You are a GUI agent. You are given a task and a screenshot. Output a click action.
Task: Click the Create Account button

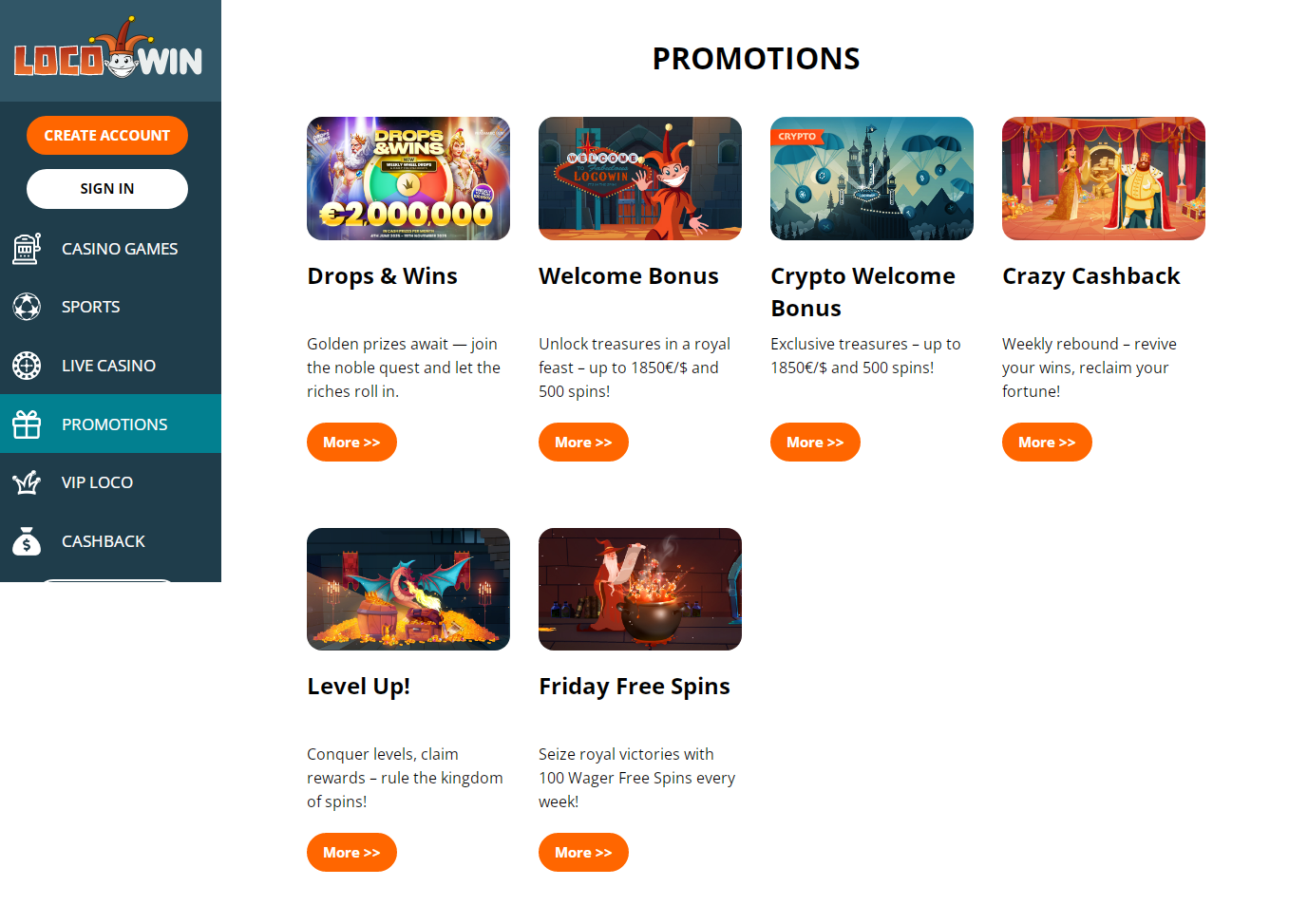[x=107, y=135]
